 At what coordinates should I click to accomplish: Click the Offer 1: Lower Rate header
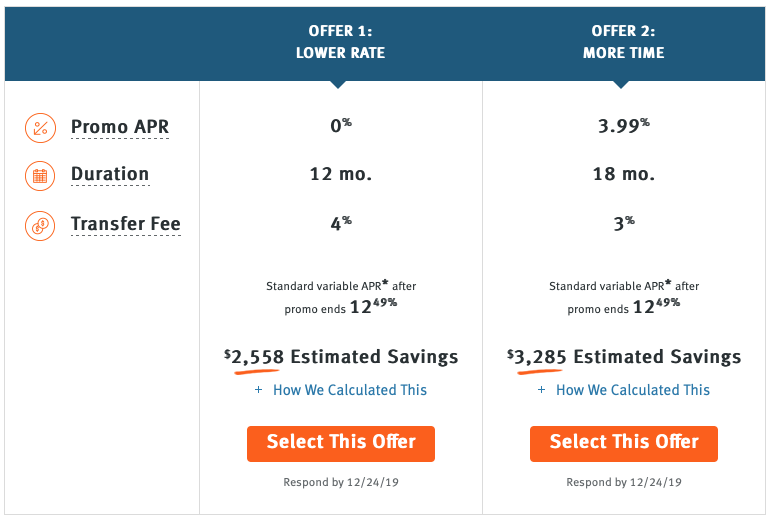[x=340, y=42]
